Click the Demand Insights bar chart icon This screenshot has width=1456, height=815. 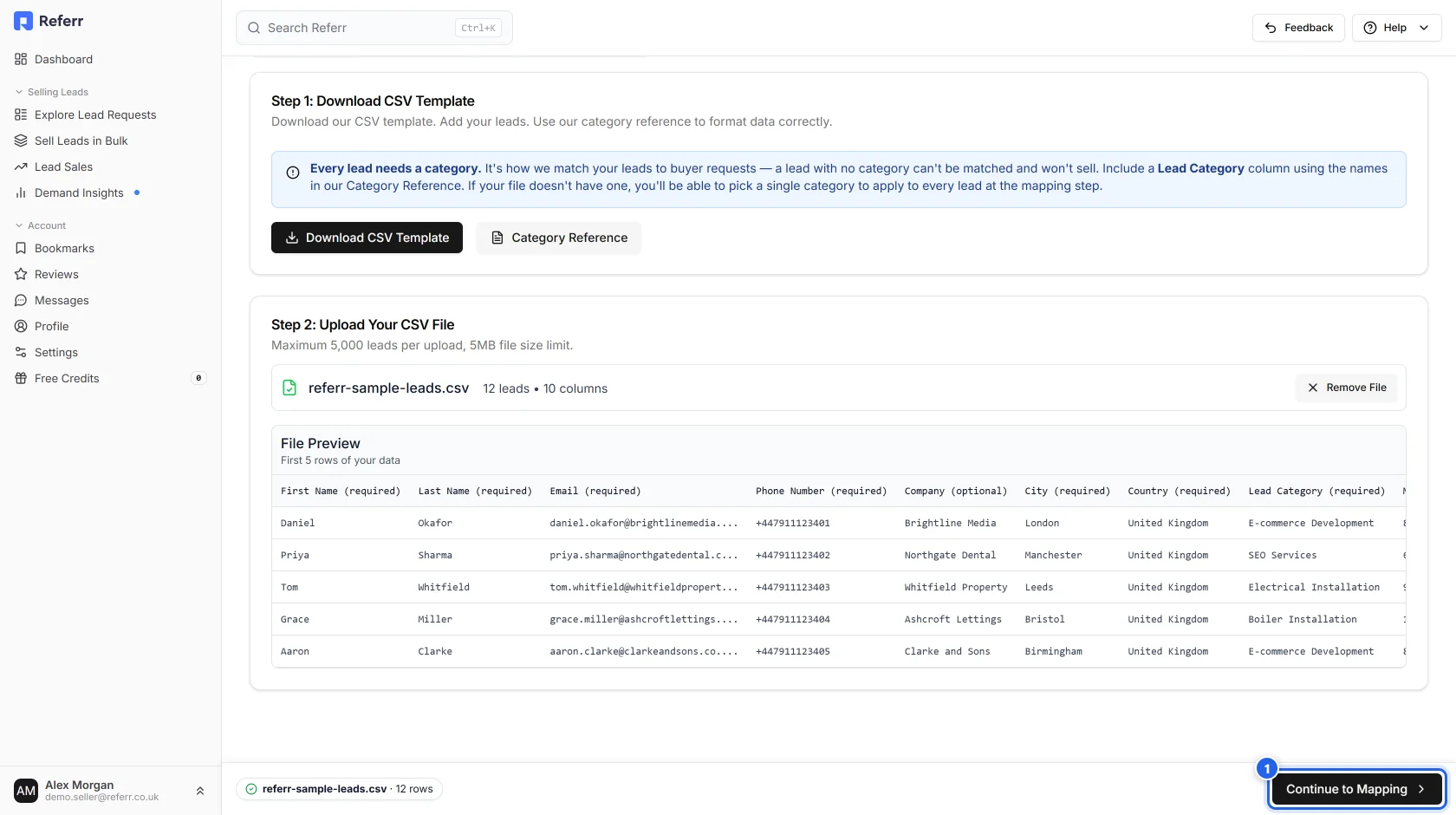click(x=21, y=192)
